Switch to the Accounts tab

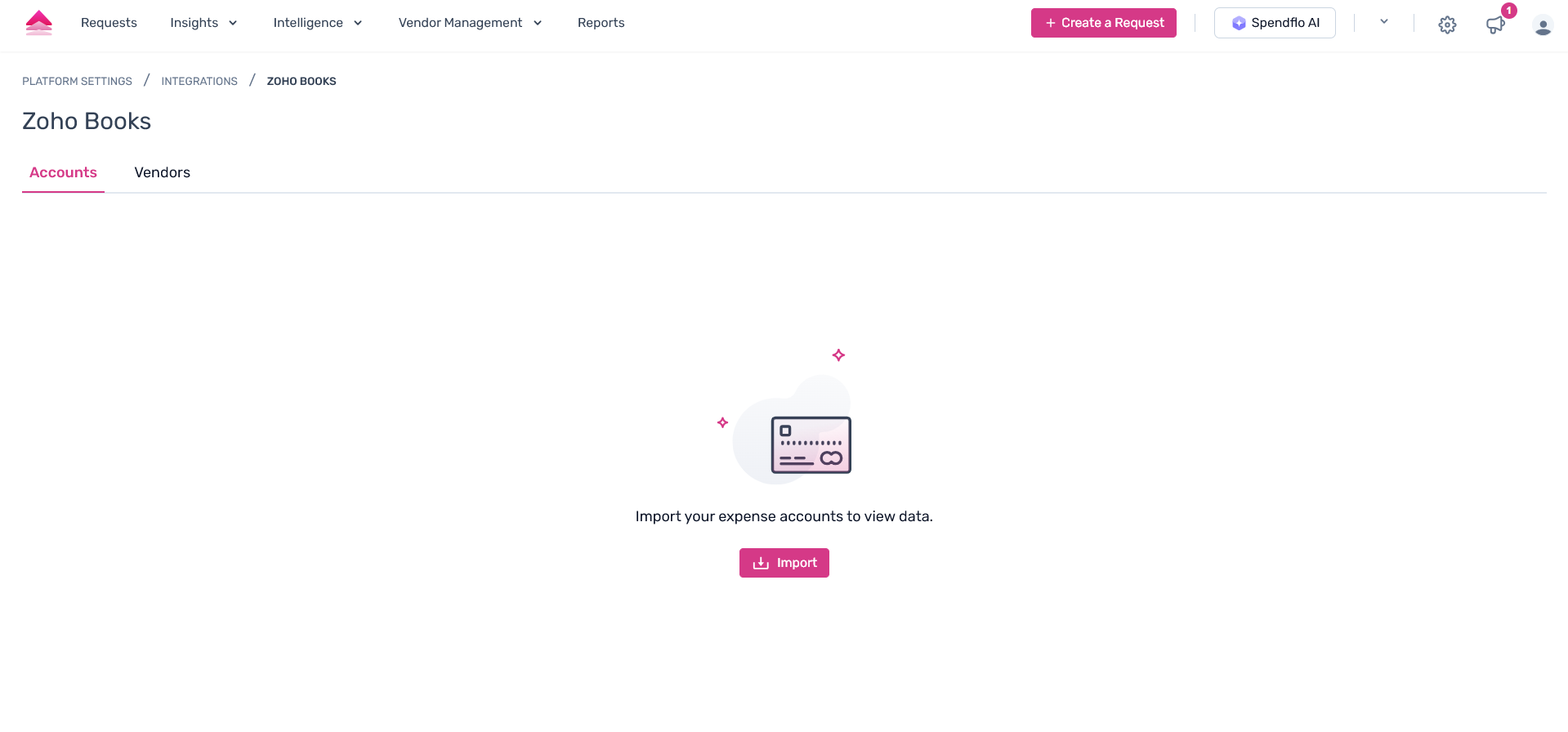click(x=63, y=172)
